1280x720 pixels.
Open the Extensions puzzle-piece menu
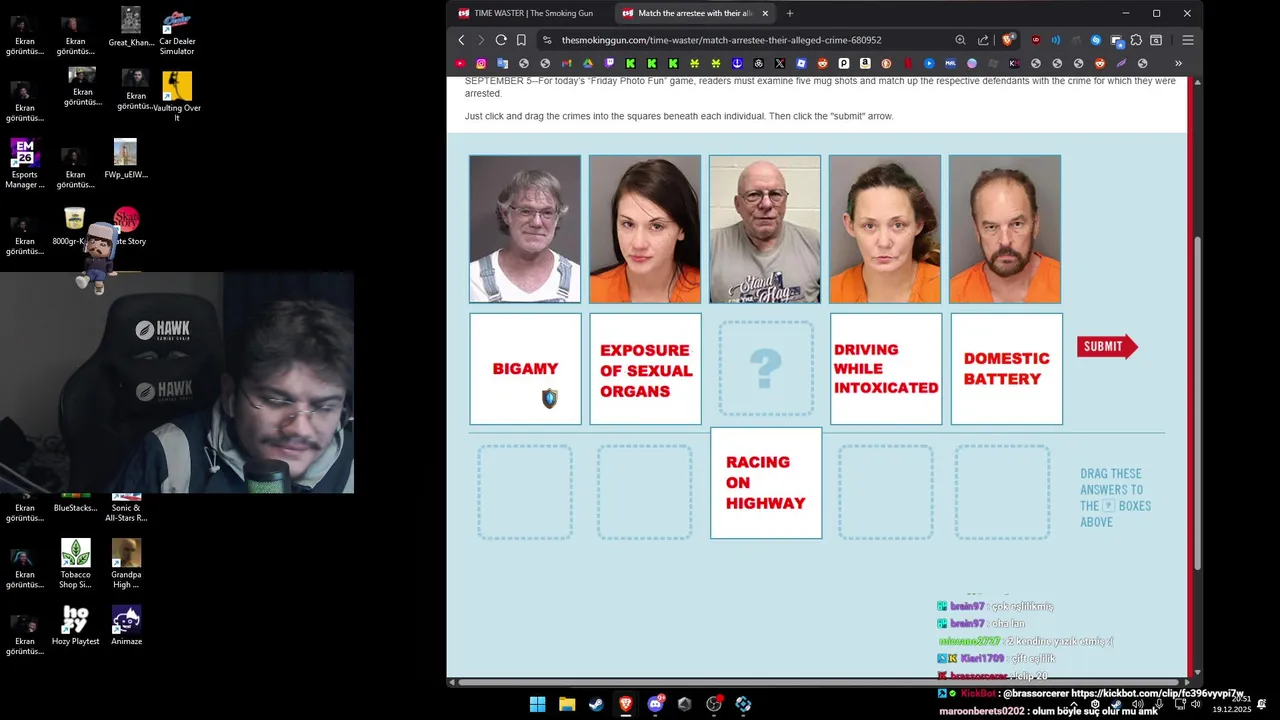(x=1136, y=40)
